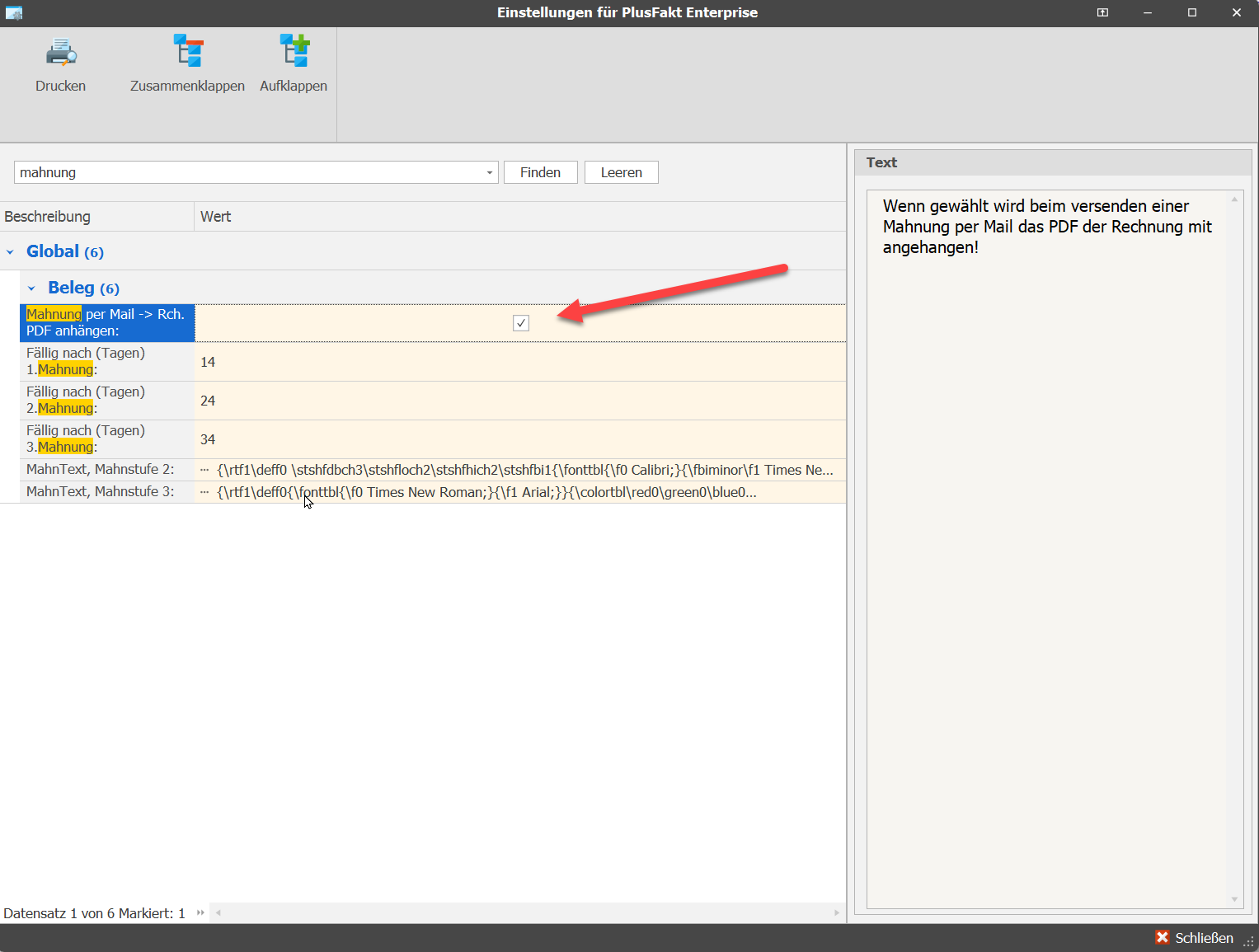Close the window with title bar X
The height and width of the screenshot is (952, 1259).
pos(1237,12)
